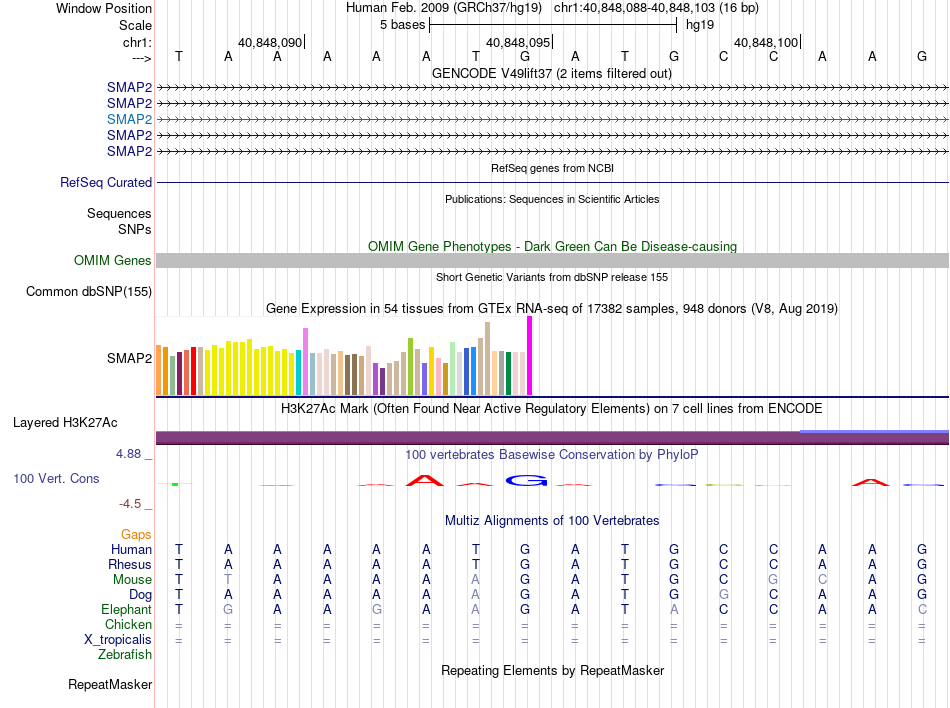The height and width of the screenshot is (708, 950).
Task: Click the Dog alignment row label
Action: point(140,595)
